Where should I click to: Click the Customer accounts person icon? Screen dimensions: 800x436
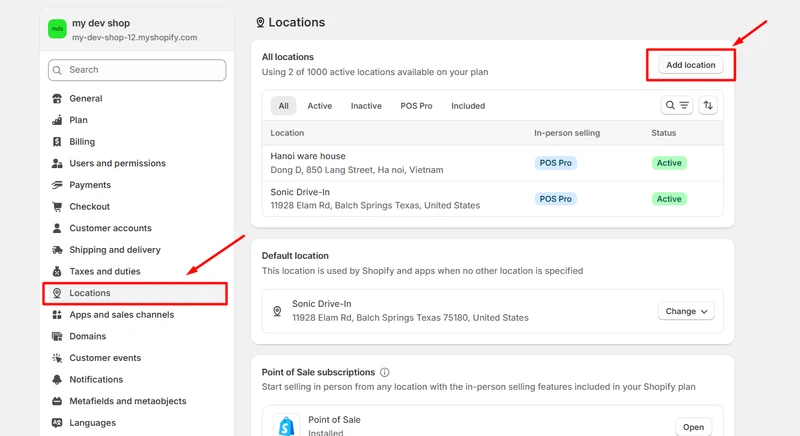point(57,228)
